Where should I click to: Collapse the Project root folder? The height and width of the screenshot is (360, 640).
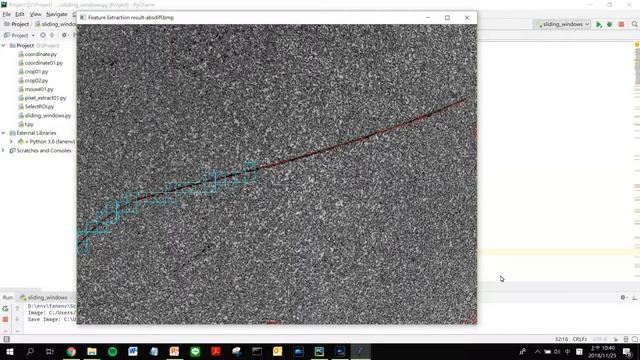(x=4, y=46)
